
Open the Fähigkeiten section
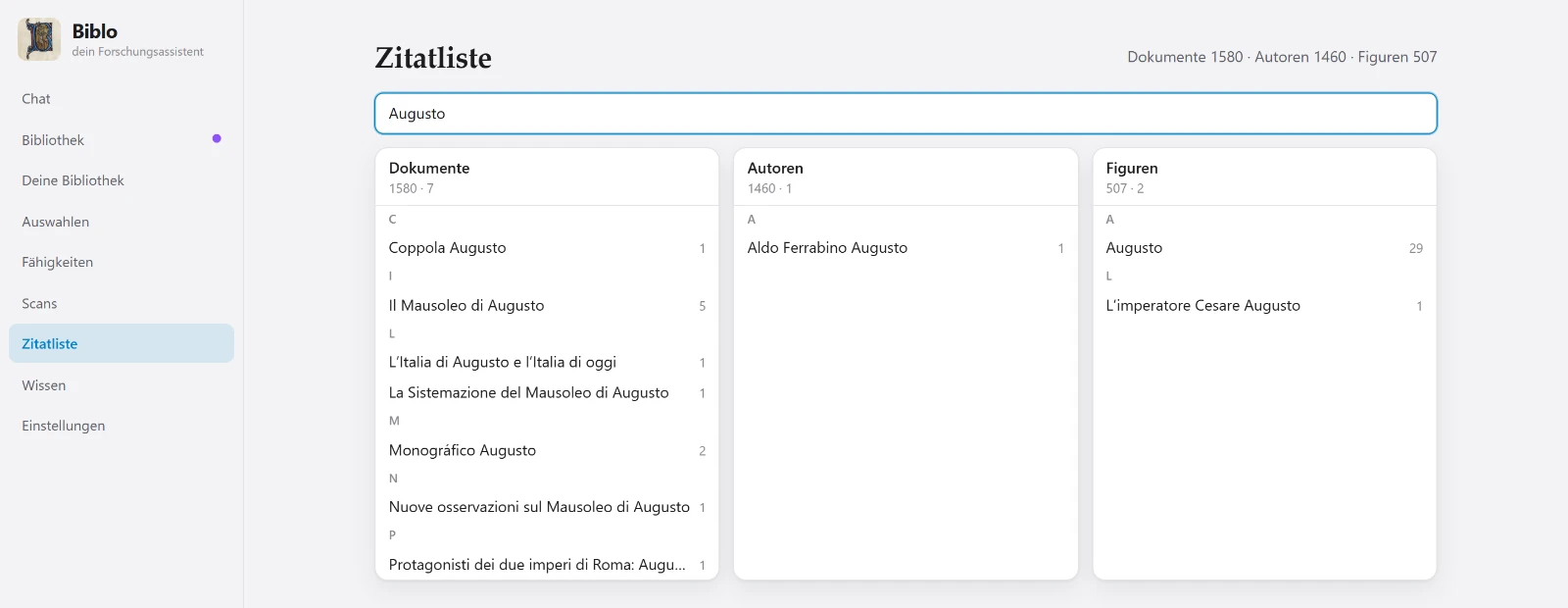click(122, 262)
